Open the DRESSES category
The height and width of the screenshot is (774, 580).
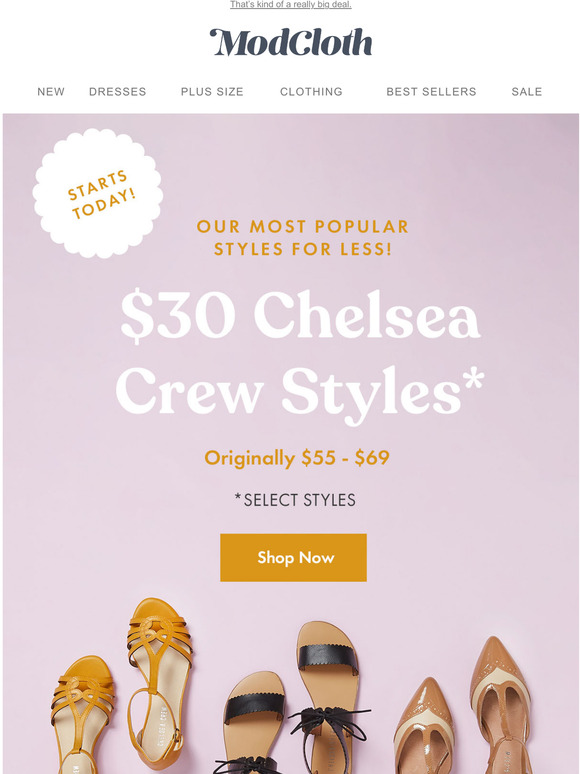tap(117, 92)
